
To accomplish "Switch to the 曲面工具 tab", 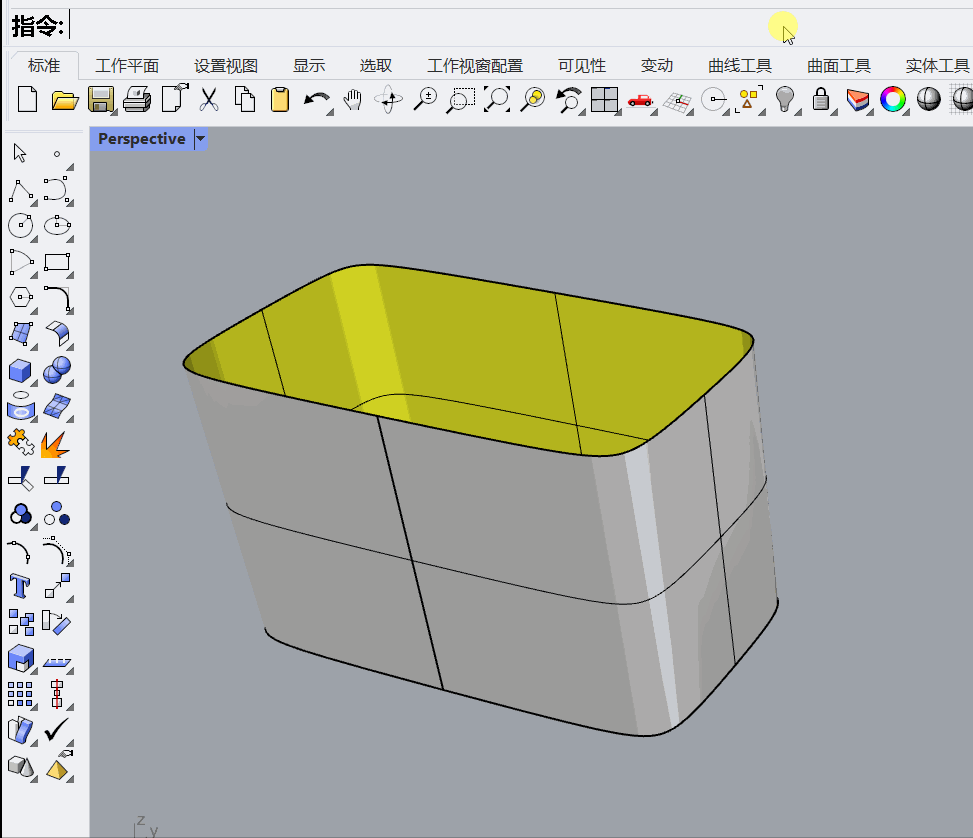I will coord(839,66).
